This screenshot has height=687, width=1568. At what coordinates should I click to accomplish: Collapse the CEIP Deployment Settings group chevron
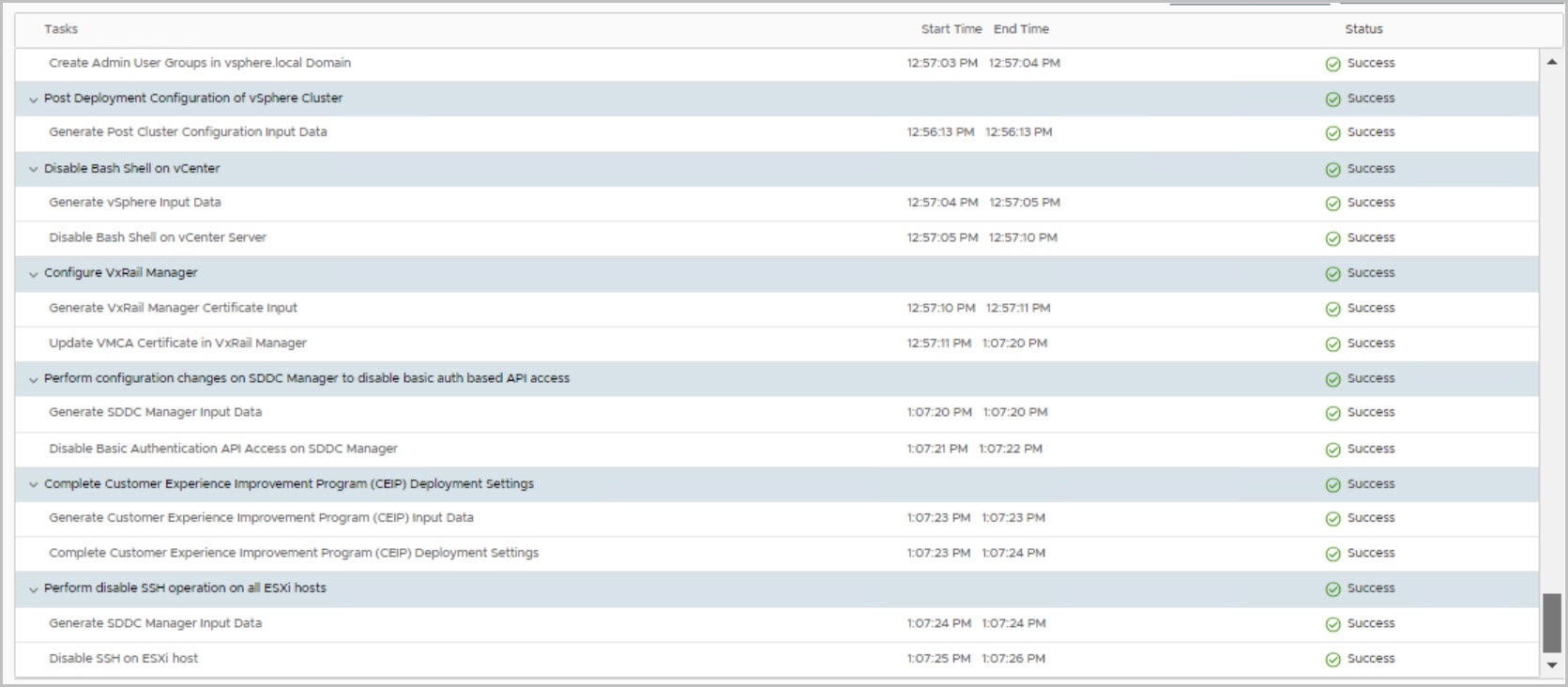(x=34, y=485)
